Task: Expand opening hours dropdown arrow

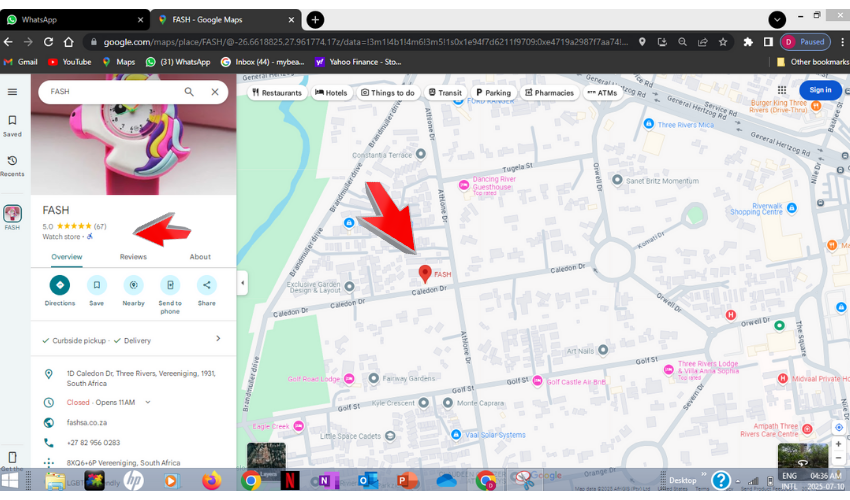Action: coord(148,402)
